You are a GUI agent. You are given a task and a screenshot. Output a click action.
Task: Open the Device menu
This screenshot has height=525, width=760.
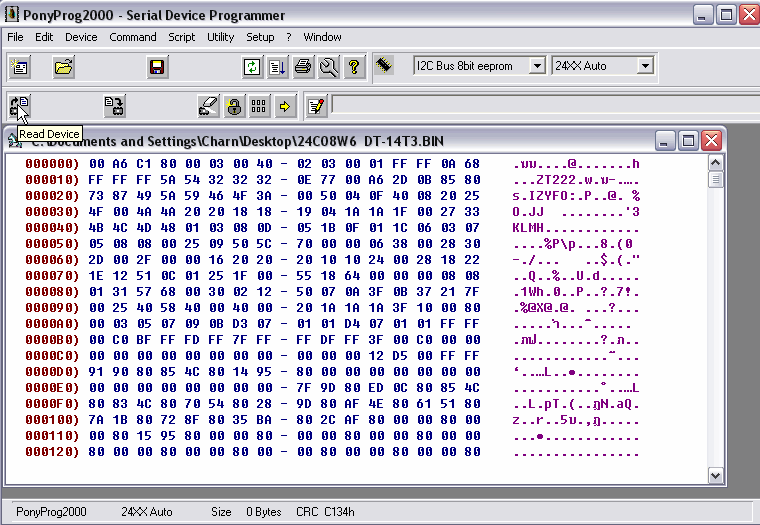81,37
